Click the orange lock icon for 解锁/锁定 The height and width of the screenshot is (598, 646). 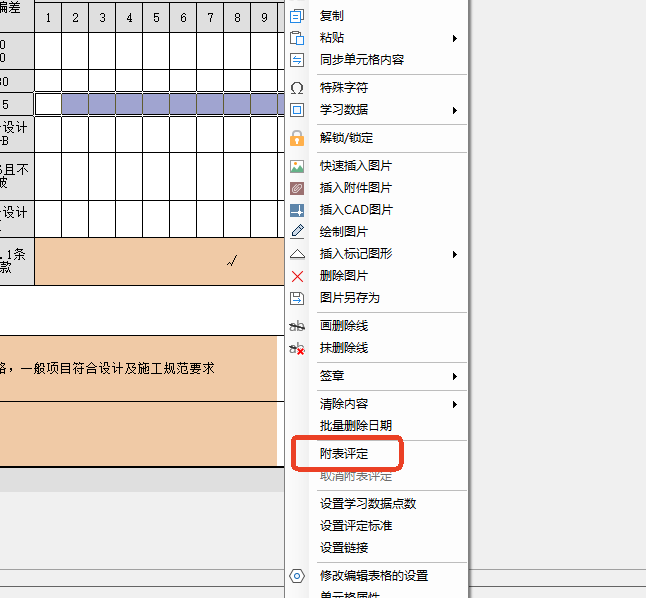[x=296, y=138]
